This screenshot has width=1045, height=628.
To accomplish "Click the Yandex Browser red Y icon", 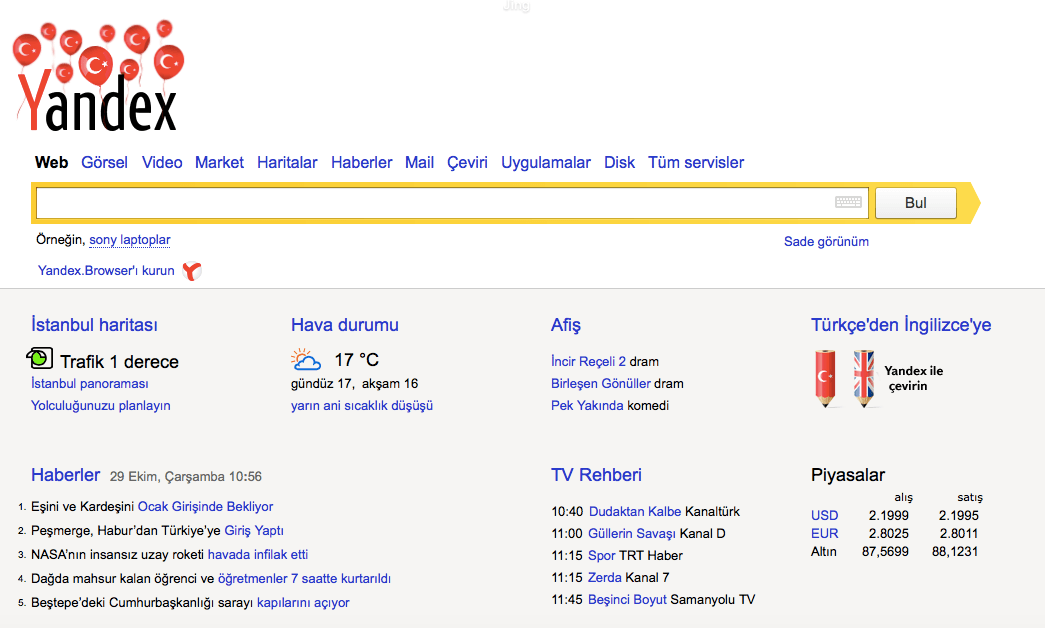I will pyautogui.click(x=192, y=271).
